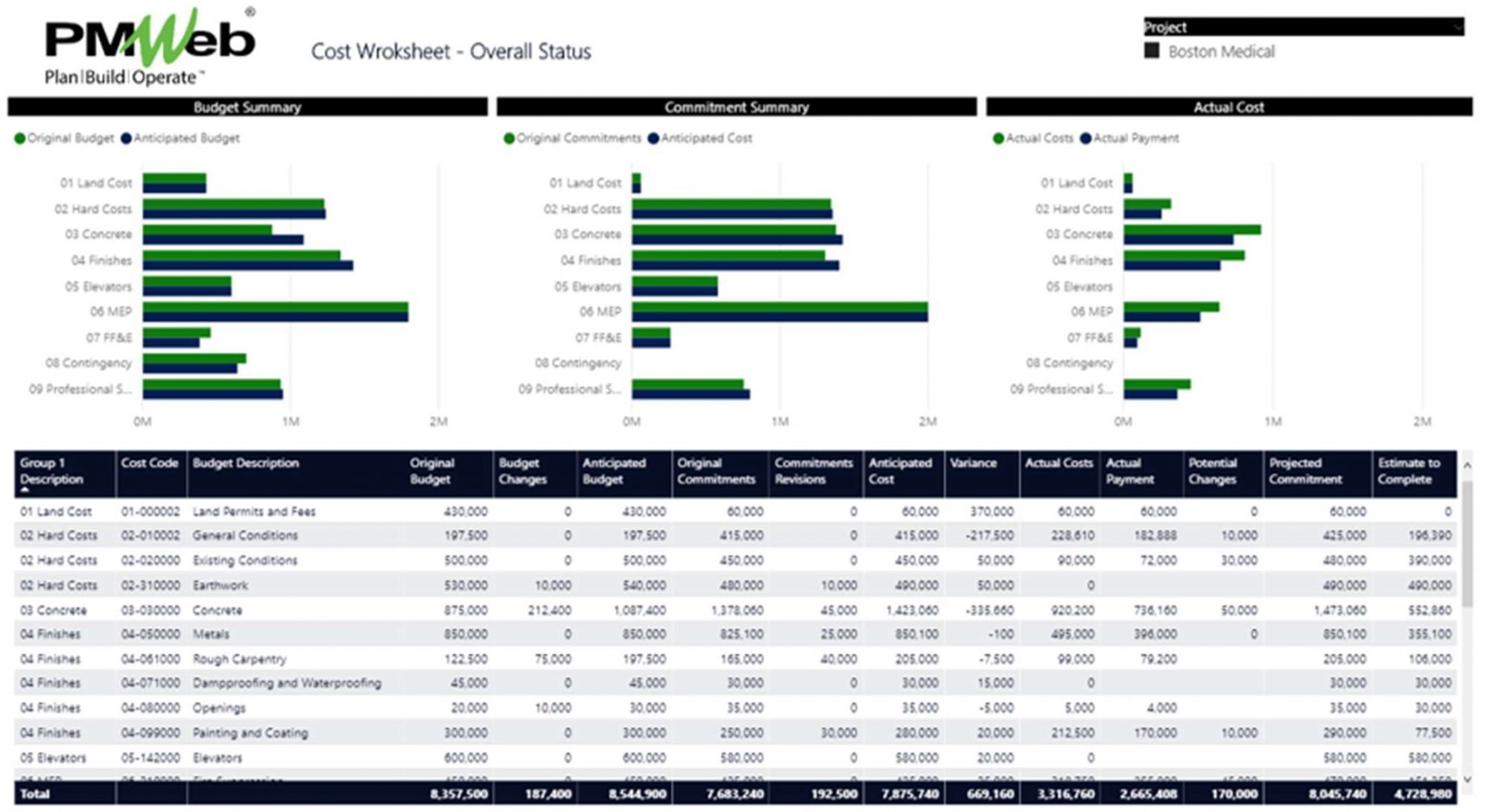Click the Original Budget green legend dot
This screenshot has width=1490, height=812.
(x=20, y=139)
